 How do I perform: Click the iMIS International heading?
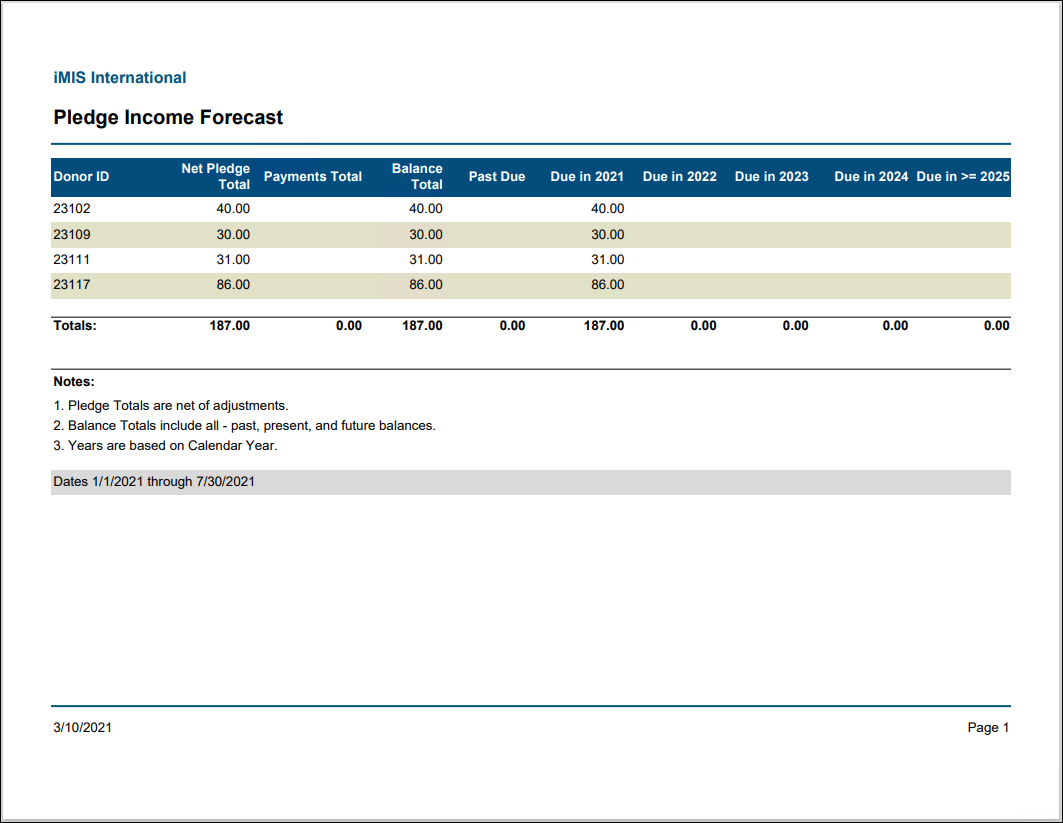(x=119, y=78)
